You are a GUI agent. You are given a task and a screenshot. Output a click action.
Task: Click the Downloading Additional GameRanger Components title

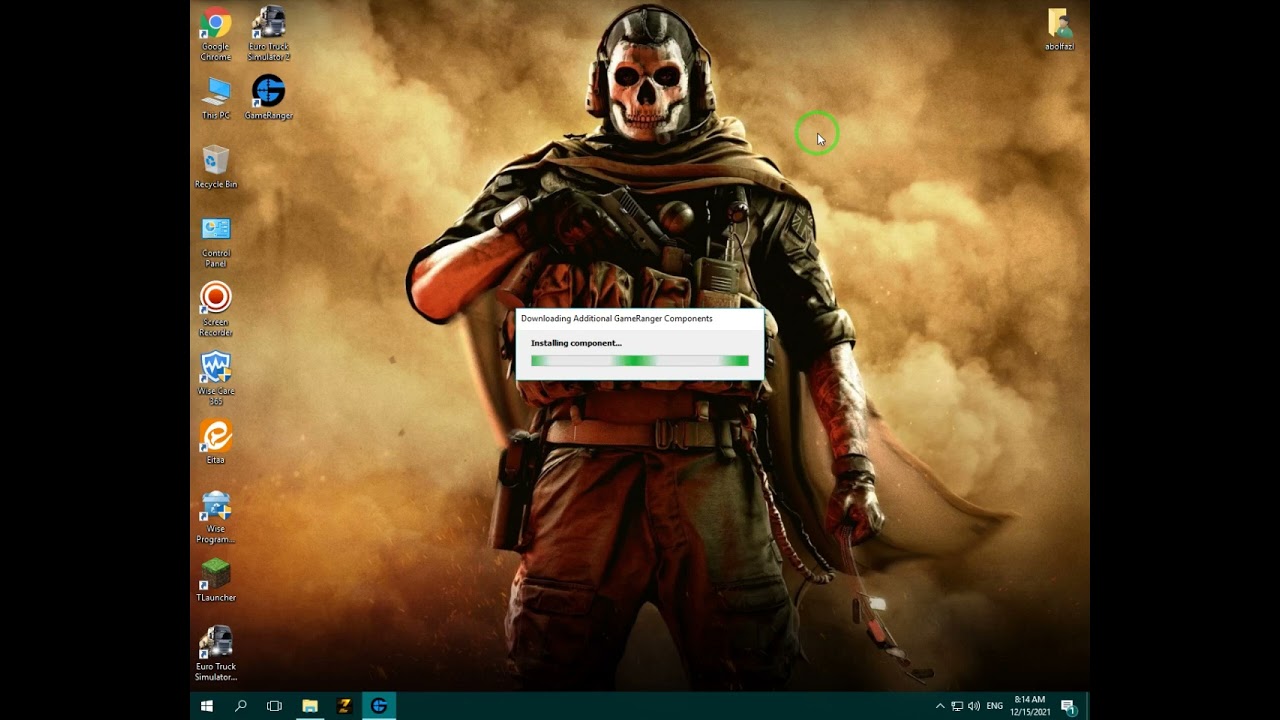pyautogui.click(x=617, y=318)
